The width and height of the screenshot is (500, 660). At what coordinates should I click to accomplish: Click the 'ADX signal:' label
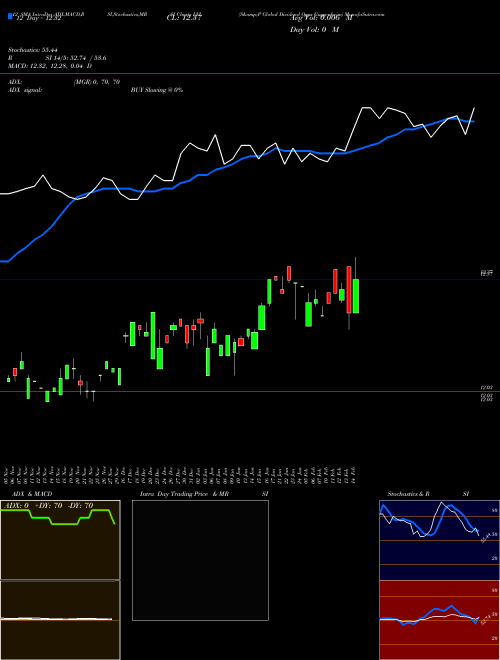25,90
